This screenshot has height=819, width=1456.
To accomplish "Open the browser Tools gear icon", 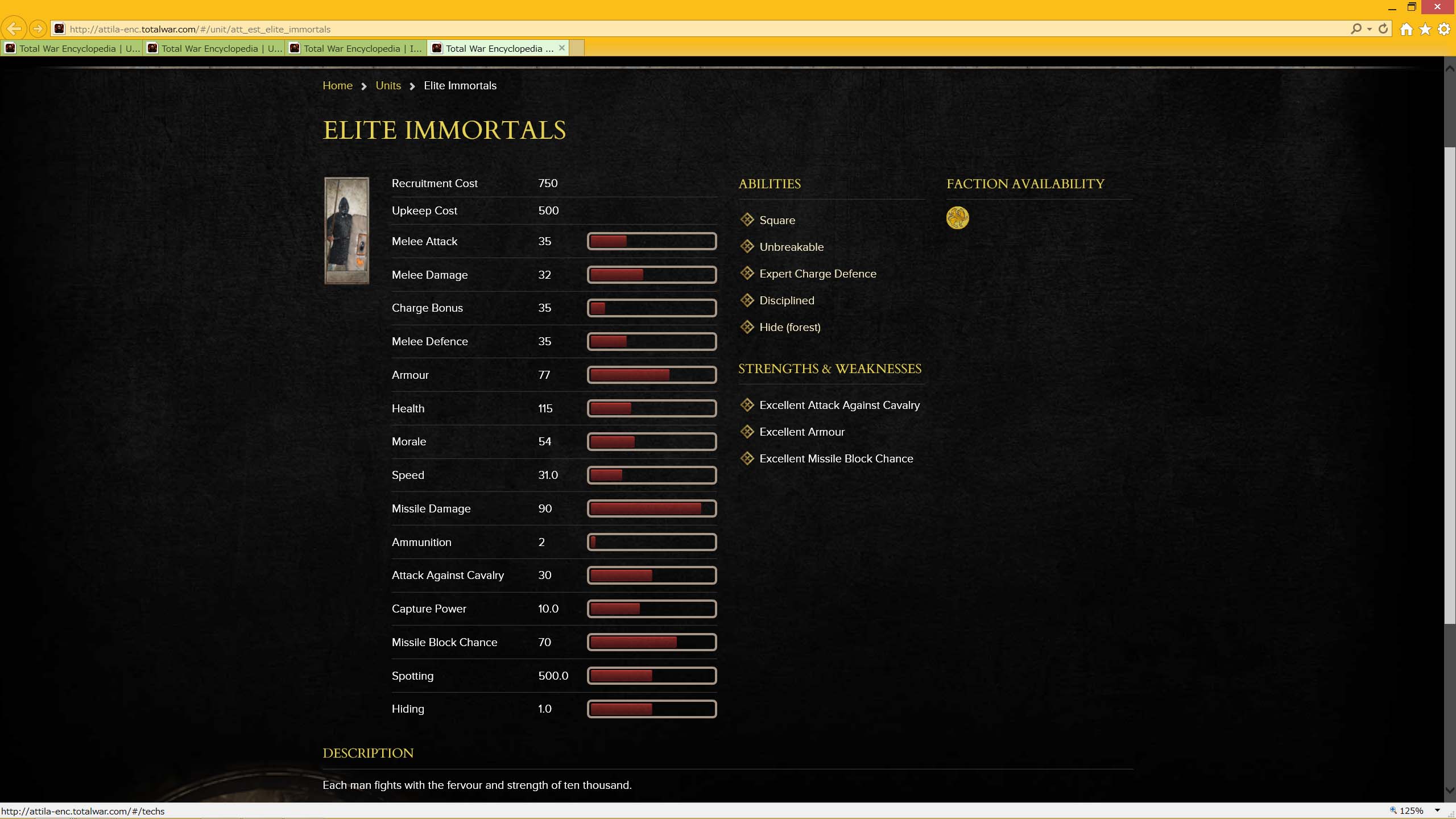I will click(1444, 29).
